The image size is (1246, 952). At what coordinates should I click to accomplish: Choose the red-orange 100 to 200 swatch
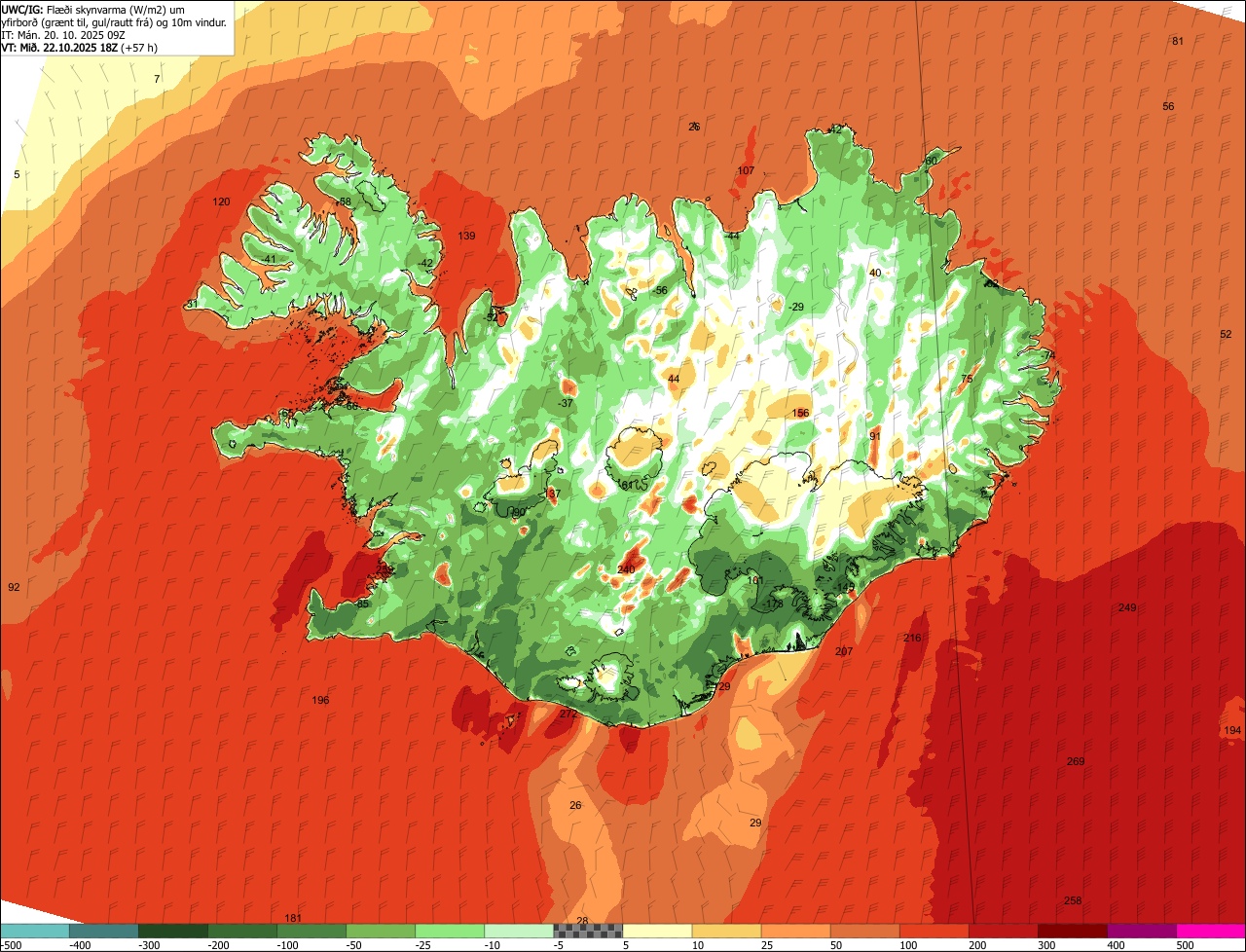934,931
